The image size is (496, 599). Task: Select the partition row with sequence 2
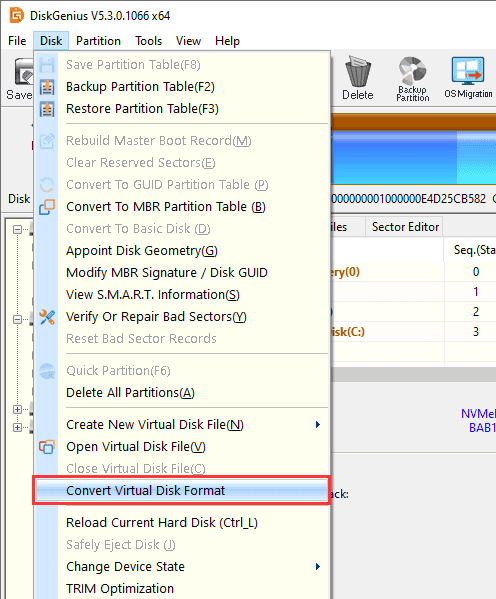[413, 312]
